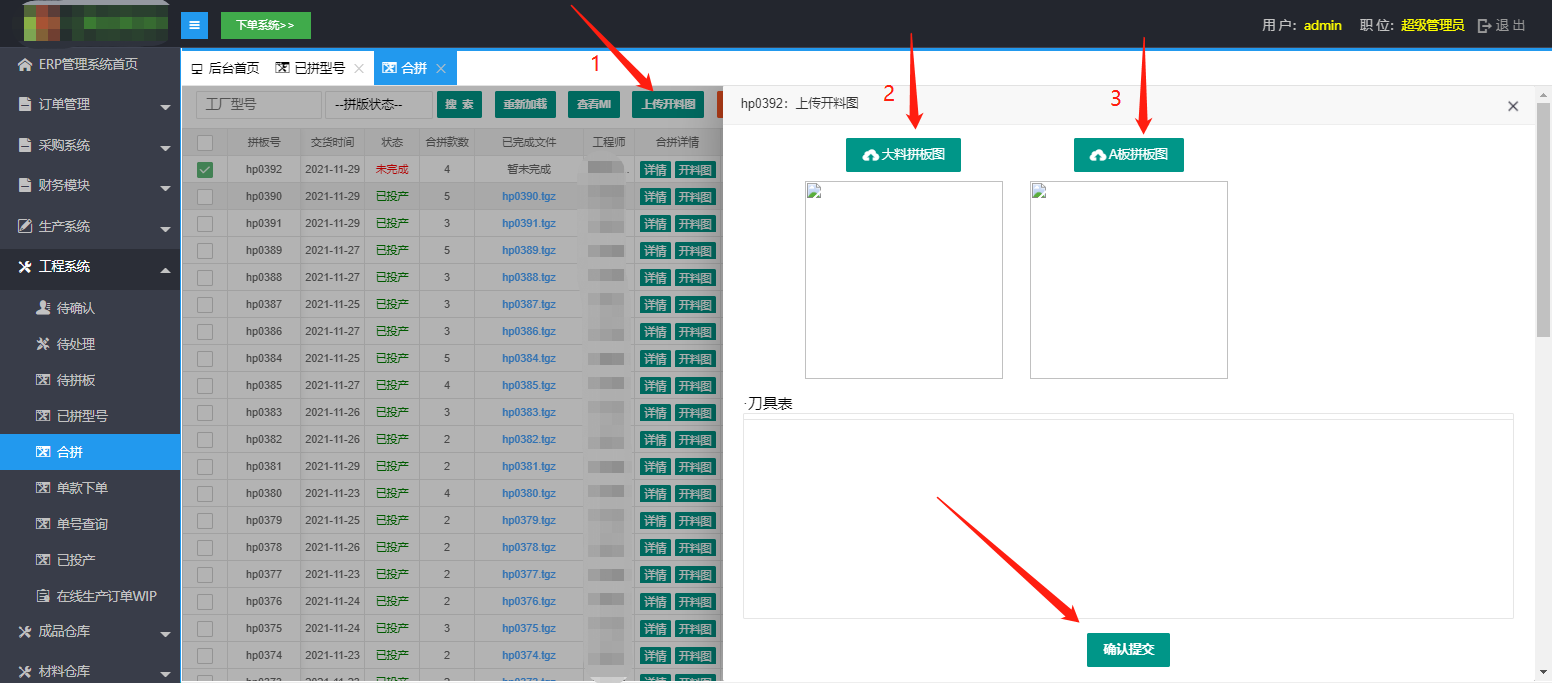Viewport: 1552px width, 683px height.
Task: Open the 拼版状态 dropdown filter
Action: pyautogui.click(x=379, y=105)
